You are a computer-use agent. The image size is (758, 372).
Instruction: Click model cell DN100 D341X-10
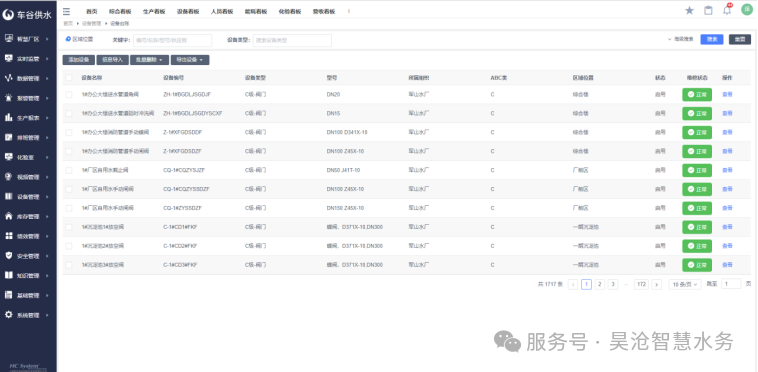click(x=346, y=132)
